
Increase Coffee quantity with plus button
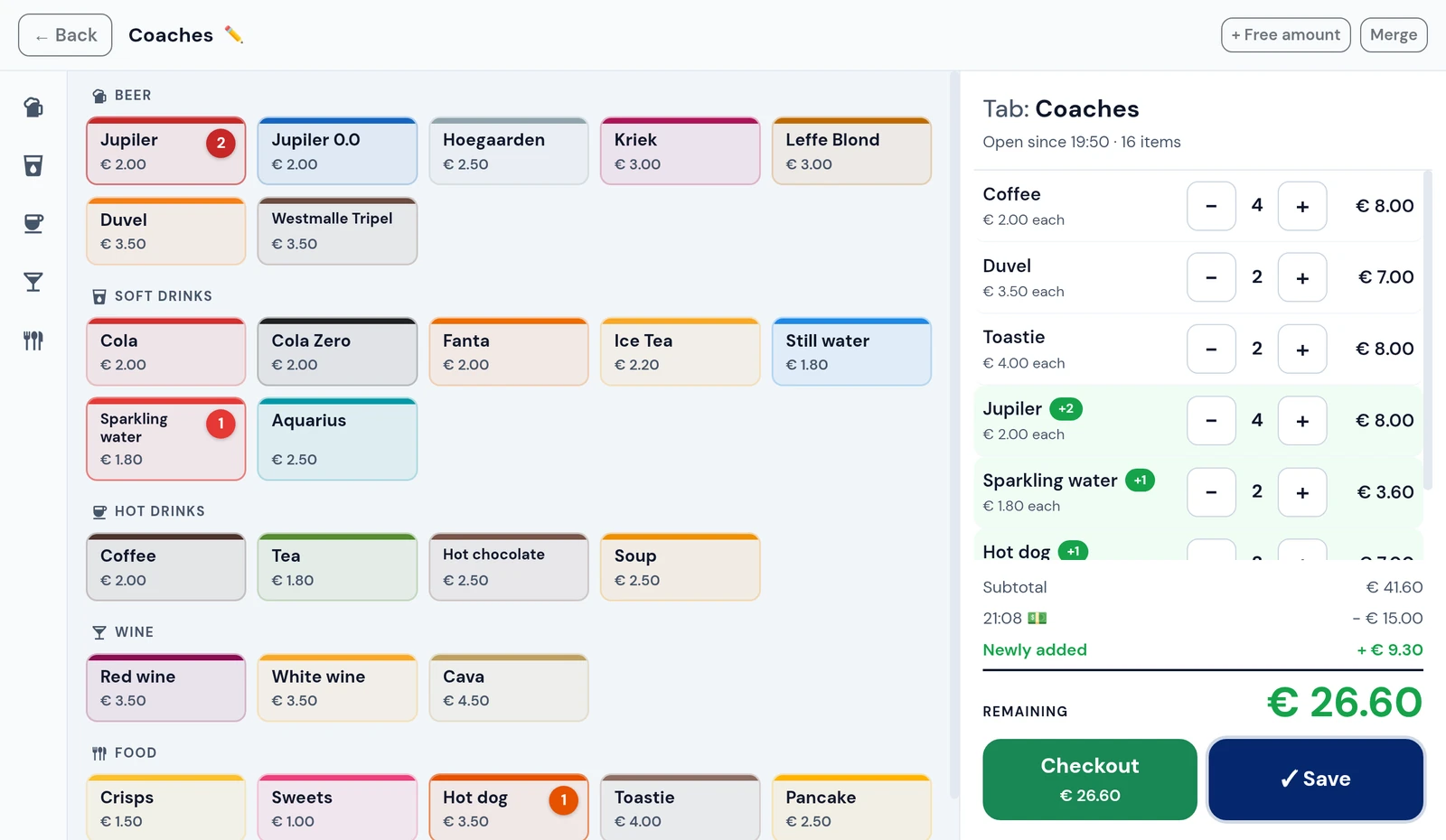tap(1302, 206)
